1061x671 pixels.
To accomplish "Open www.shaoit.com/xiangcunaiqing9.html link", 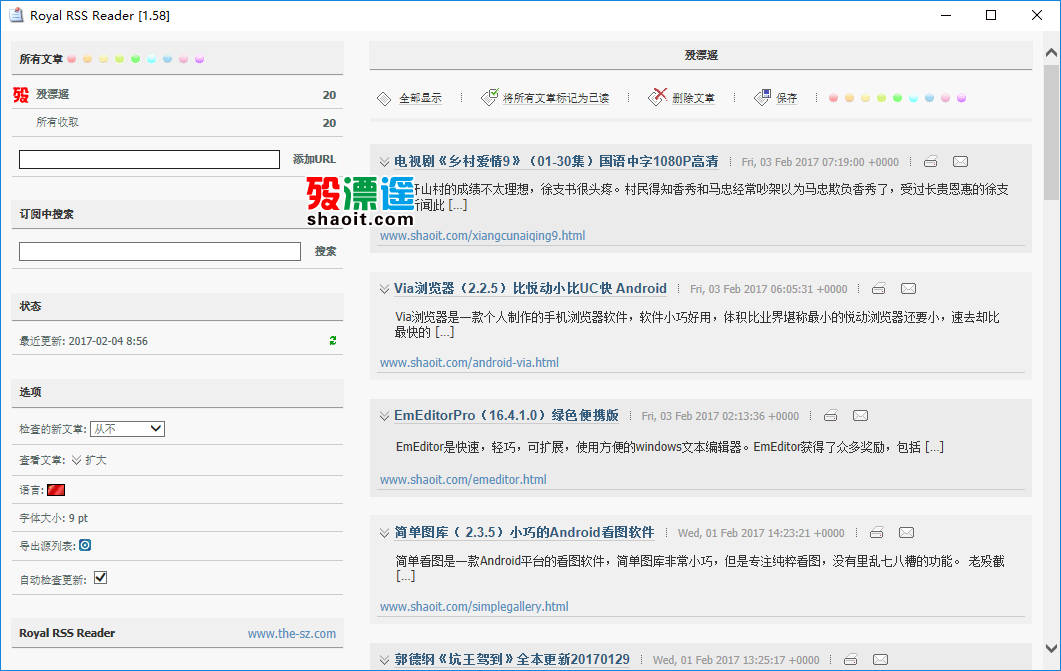I will coord(482,235).
